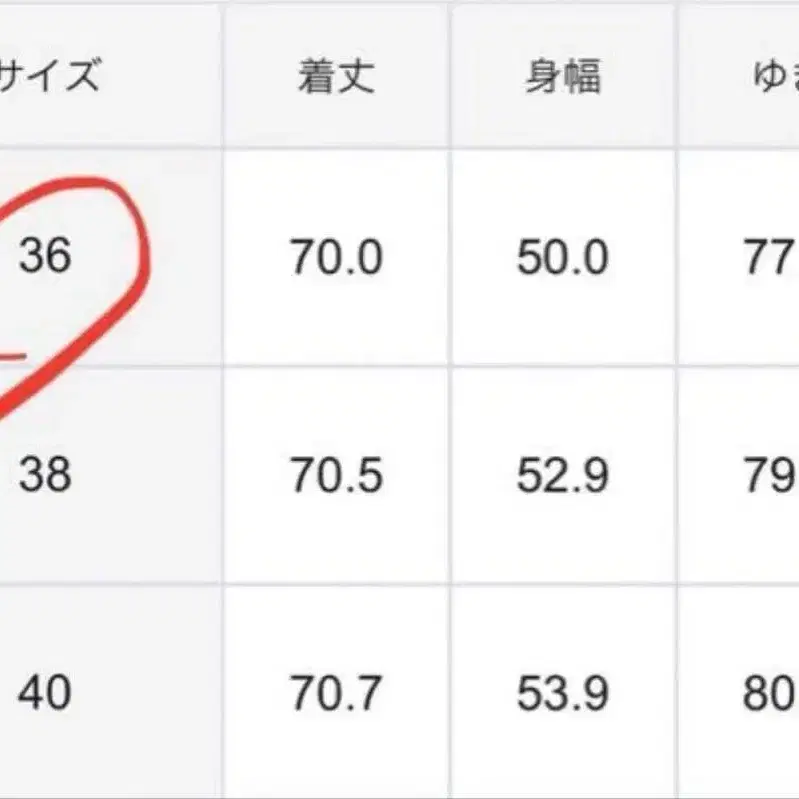Image resolution: width=799 pixels, height=799 pixels.
Task: Click the divider between 着丈 and 身幅 headers
Action: 449,77
